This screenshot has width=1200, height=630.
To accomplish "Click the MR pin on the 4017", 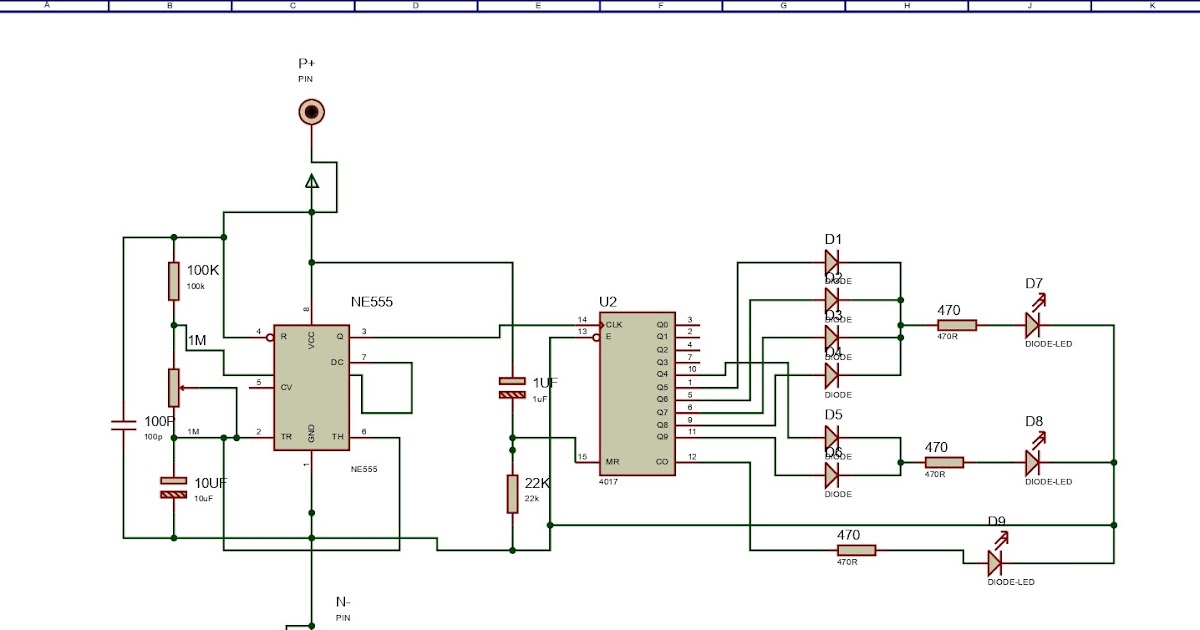I will click(611, 461).
